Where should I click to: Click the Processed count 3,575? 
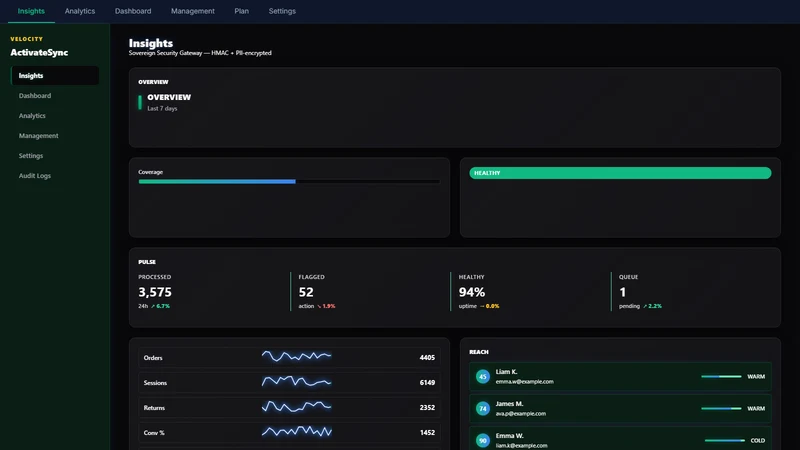(x=155, y=292)
